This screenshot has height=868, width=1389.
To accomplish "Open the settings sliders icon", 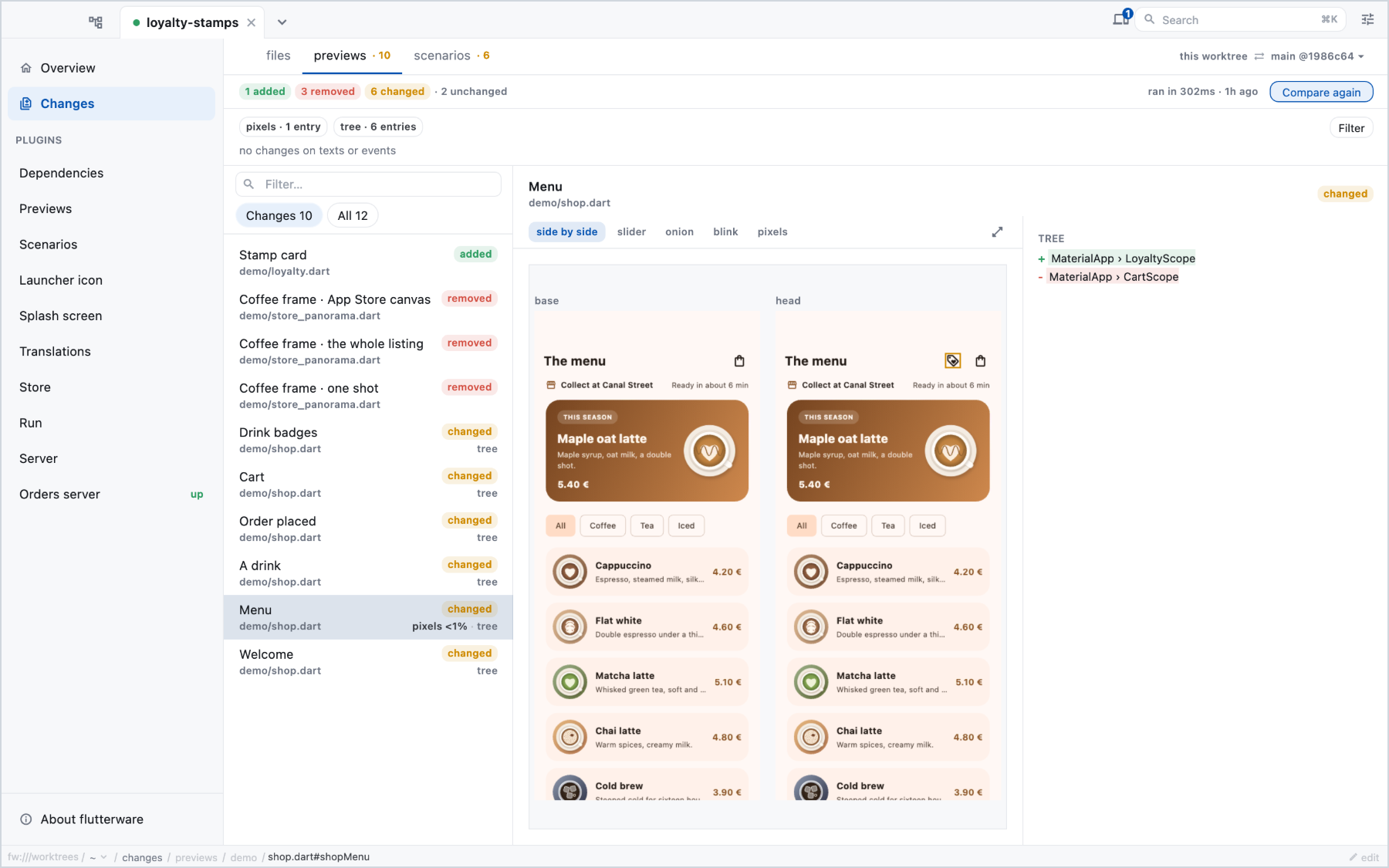I will pyautogui.click(x=1367, y=20).
